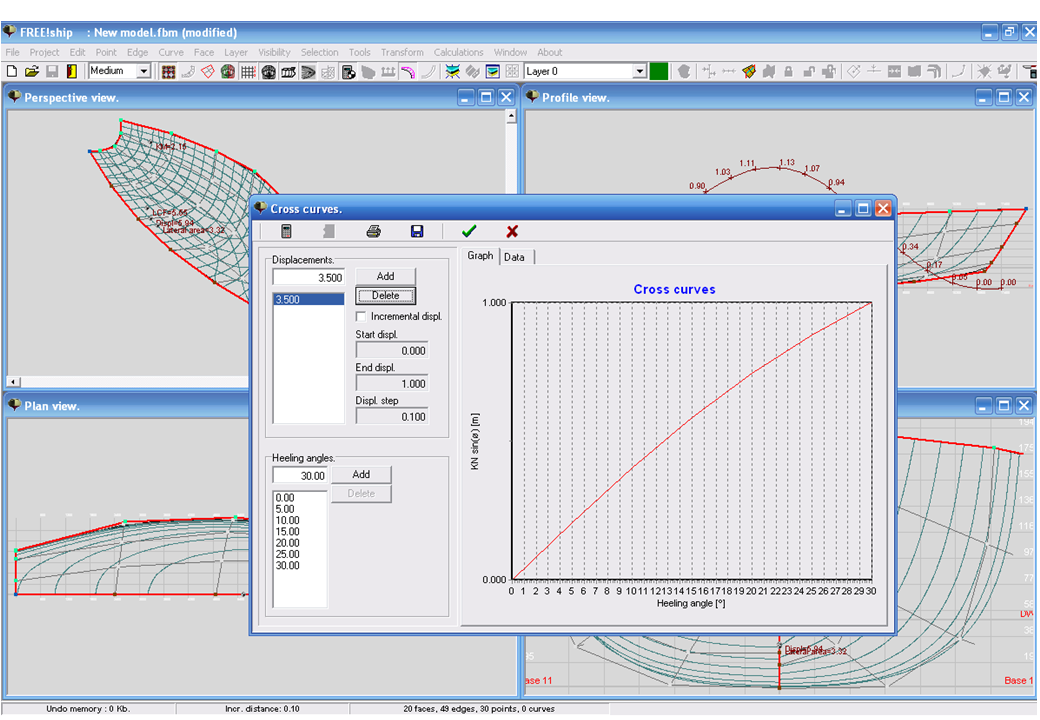This screenshot has width=1040, height=720.
Task: Click the new document icon in toolbar
Action: click(x=12, y=72)
